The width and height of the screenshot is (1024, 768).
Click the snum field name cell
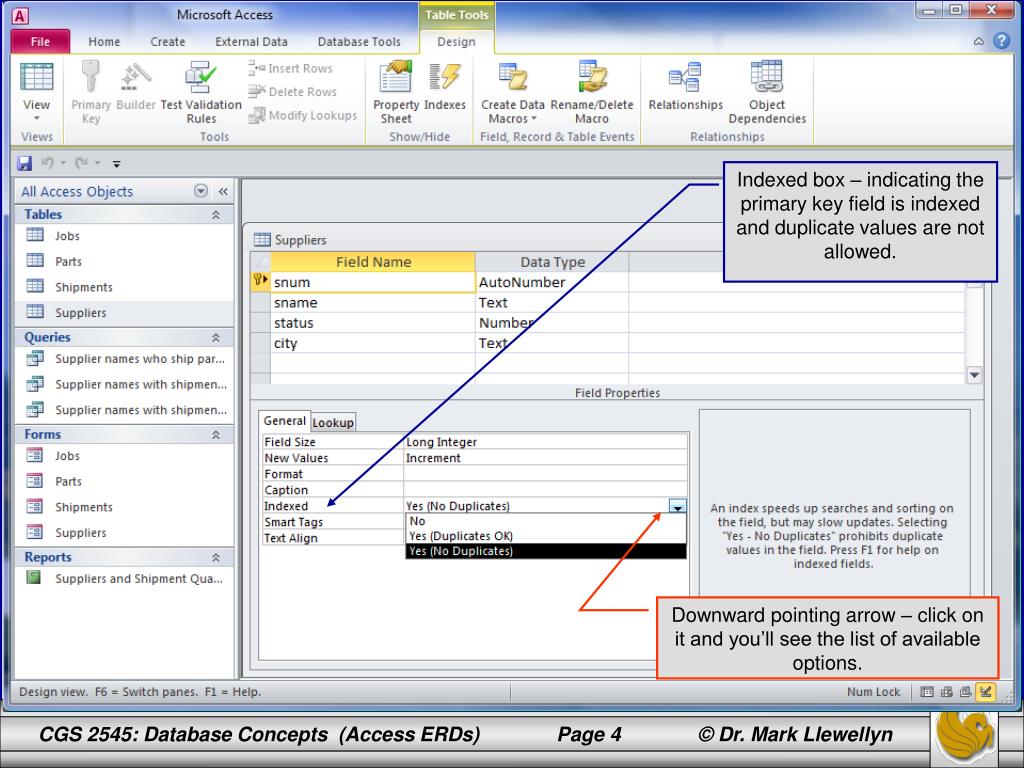point(373,282)
